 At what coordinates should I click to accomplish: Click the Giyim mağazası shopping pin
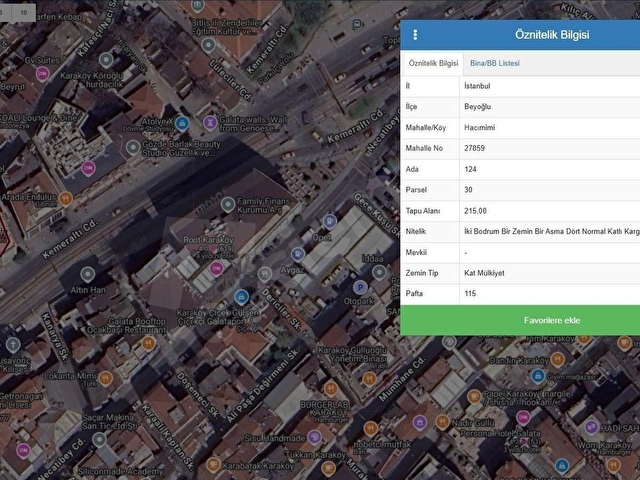pos(538,376)
